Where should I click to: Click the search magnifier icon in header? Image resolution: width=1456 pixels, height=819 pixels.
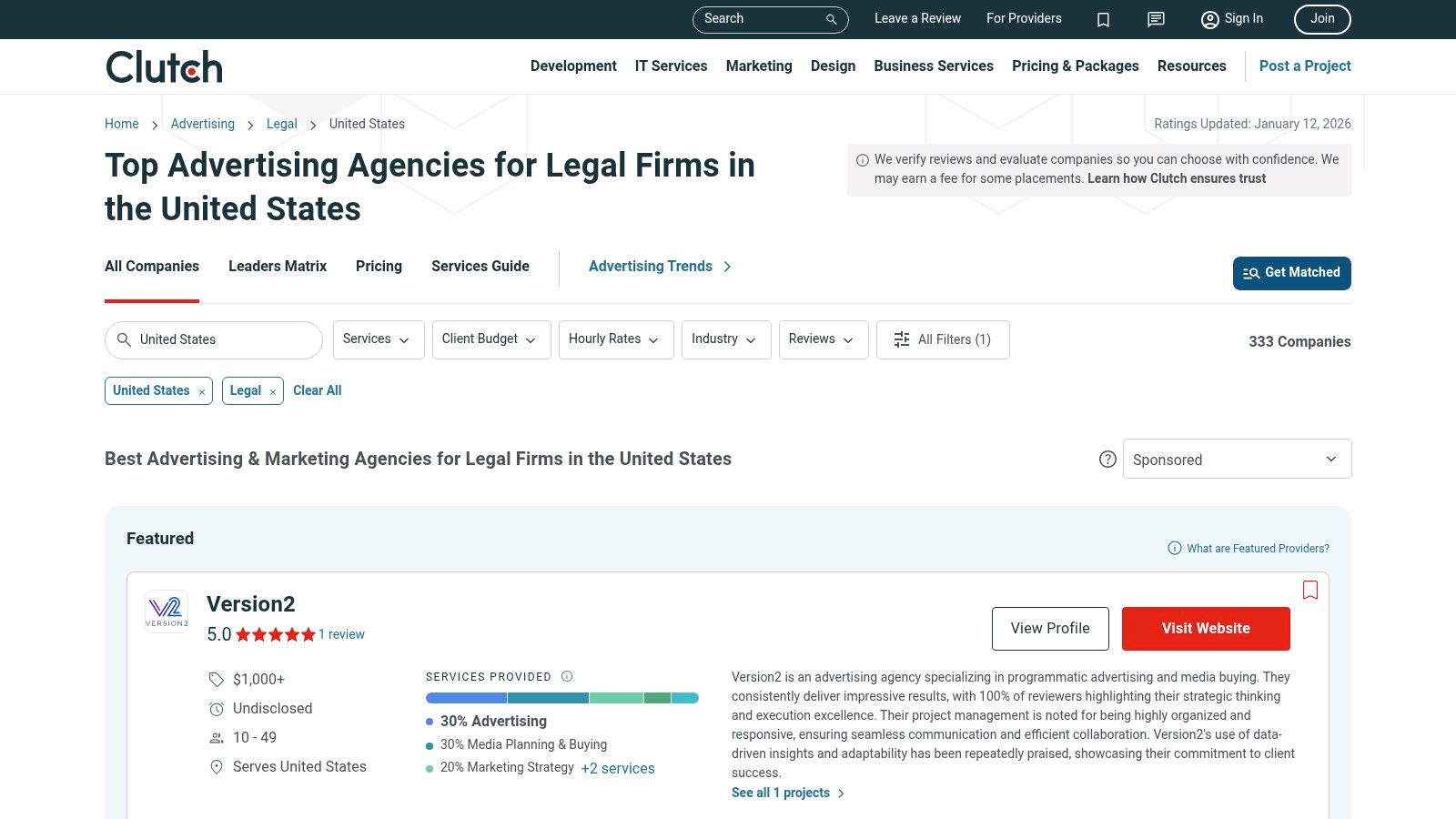(831, 19)
